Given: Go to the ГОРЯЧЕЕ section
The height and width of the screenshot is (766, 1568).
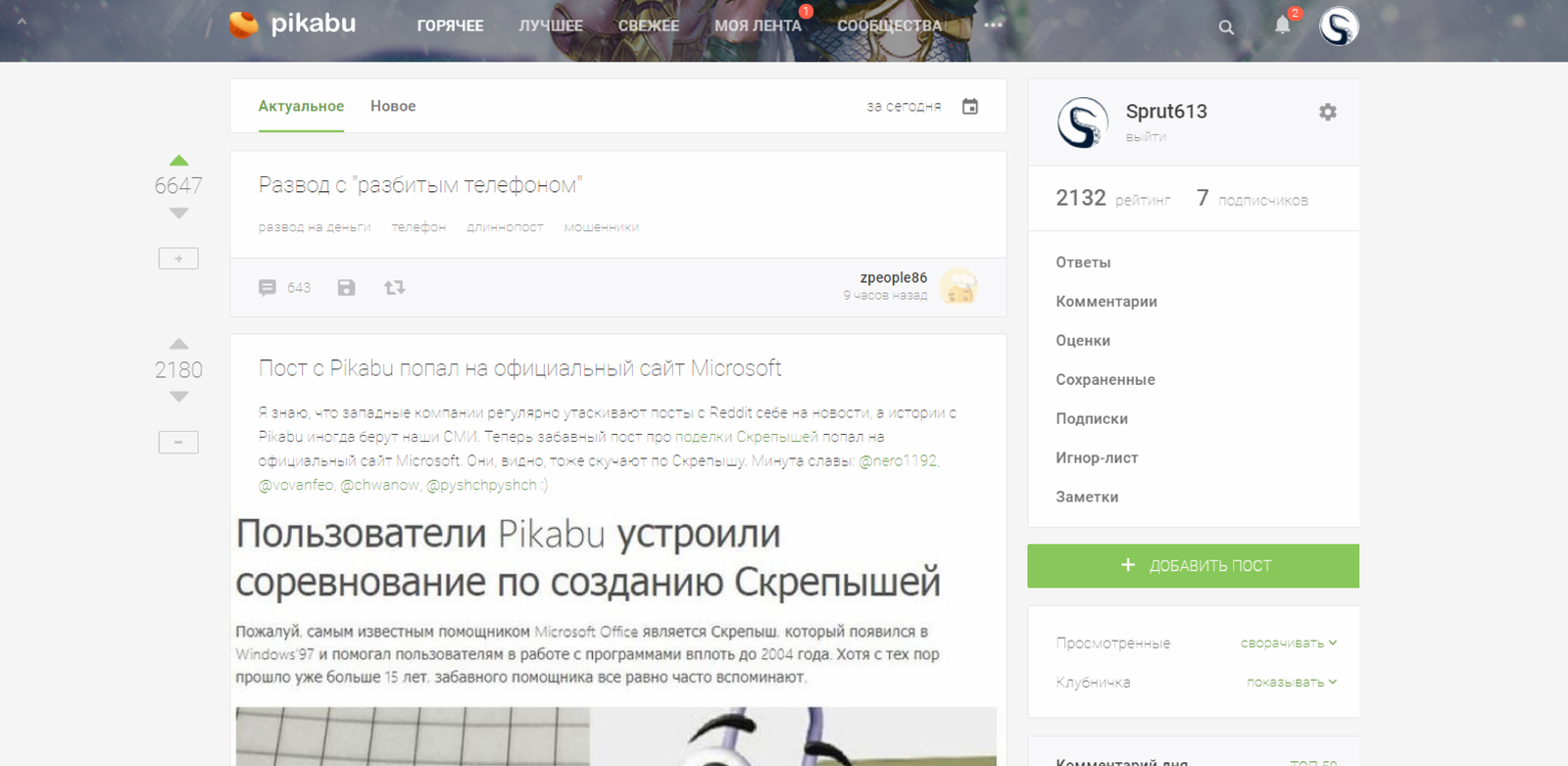Looking at the screenshot, I should (450, 25).
